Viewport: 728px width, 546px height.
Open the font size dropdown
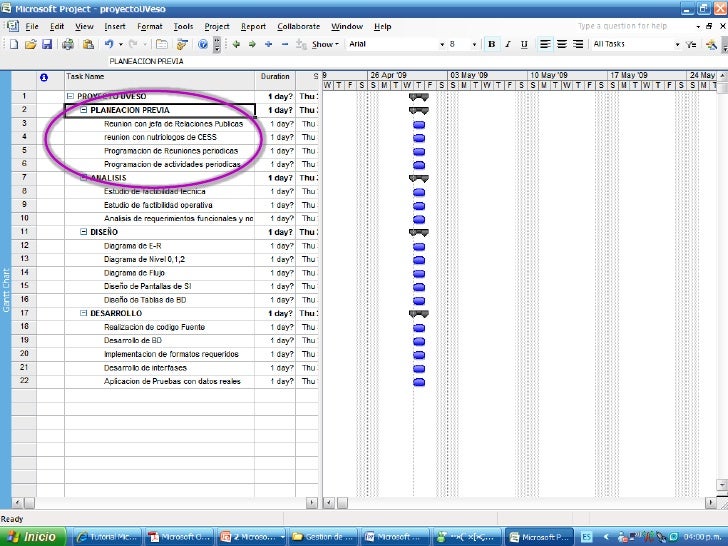[x=474, y=45]
